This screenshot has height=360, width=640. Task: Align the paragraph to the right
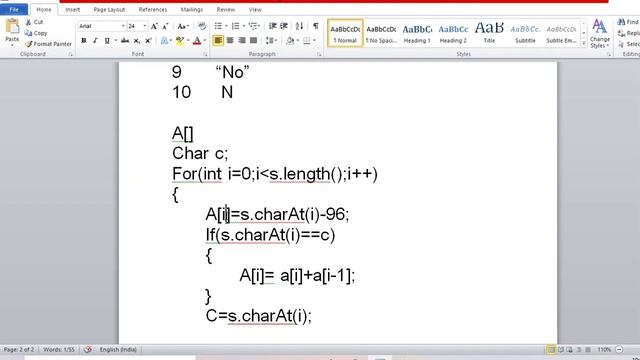point(242,40)
